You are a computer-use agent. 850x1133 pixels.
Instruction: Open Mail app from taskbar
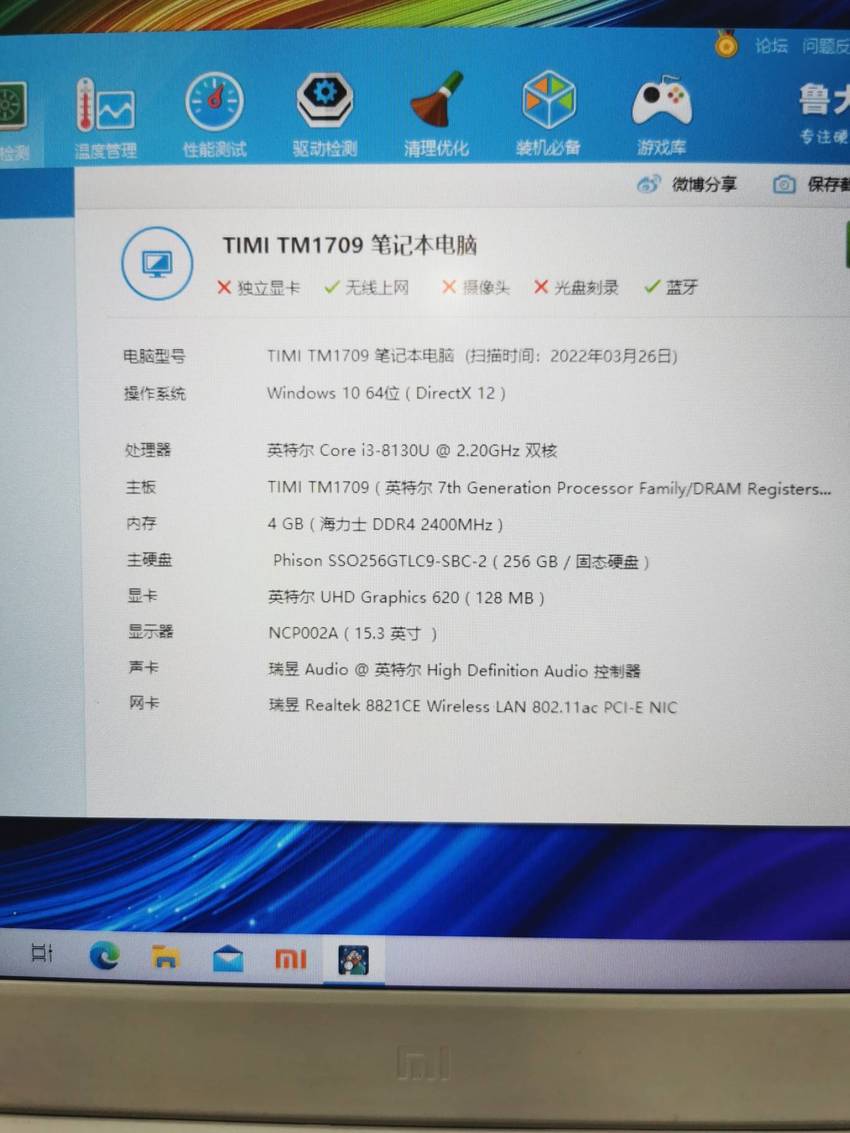point(228,959)
